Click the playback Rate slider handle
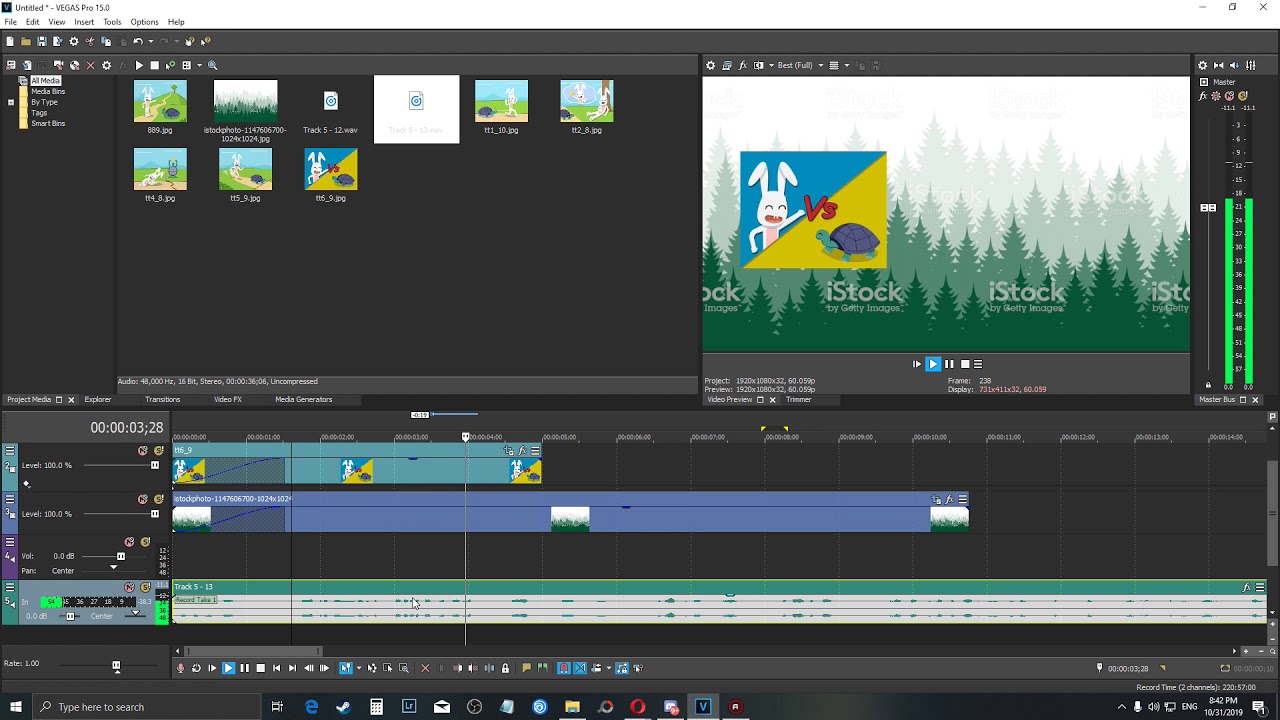The height and width of the screenshot is (720, 1280). [116, 665]
